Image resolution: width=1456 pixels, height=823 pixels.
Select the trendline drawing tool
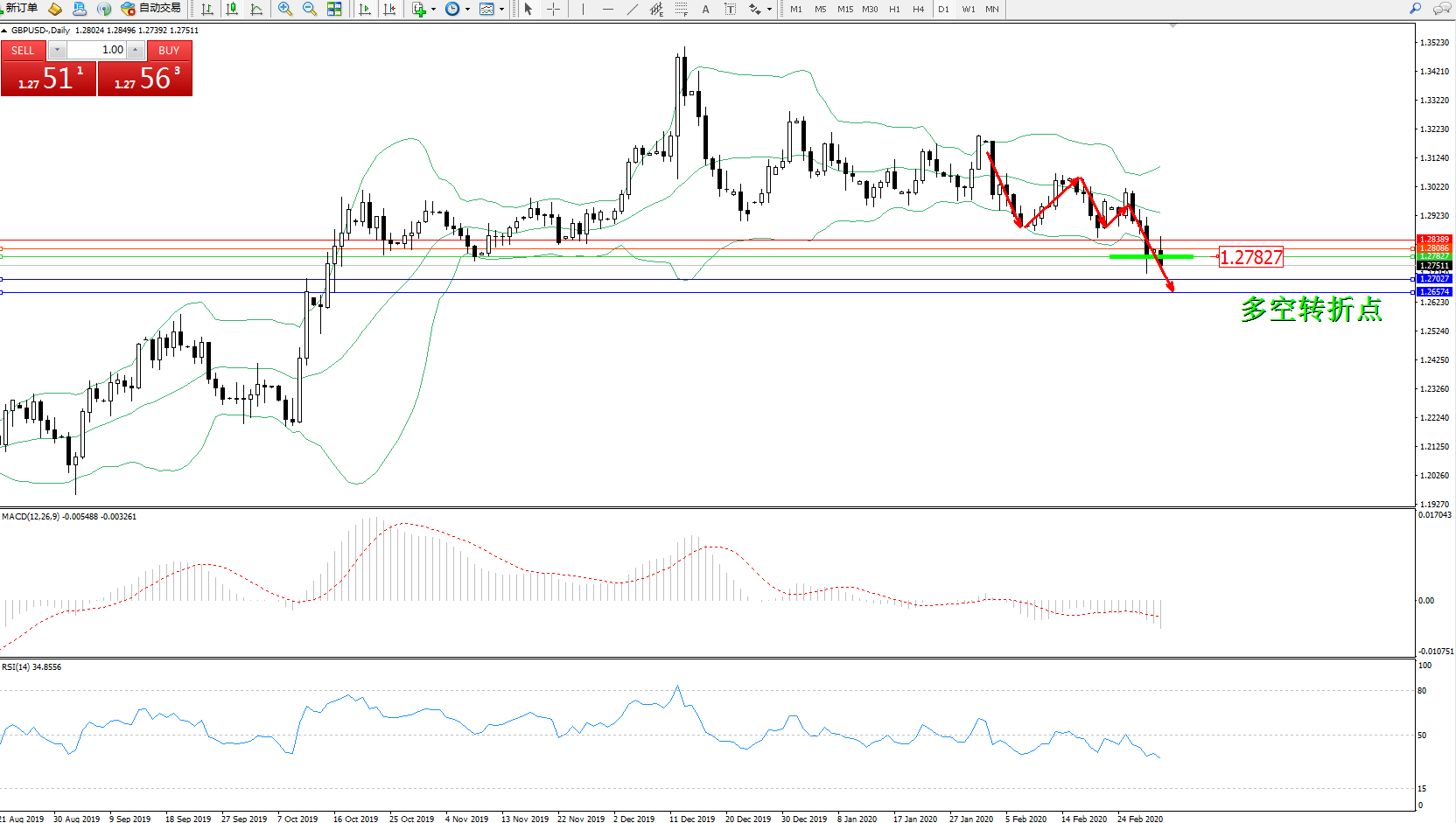tap(632, 9)
